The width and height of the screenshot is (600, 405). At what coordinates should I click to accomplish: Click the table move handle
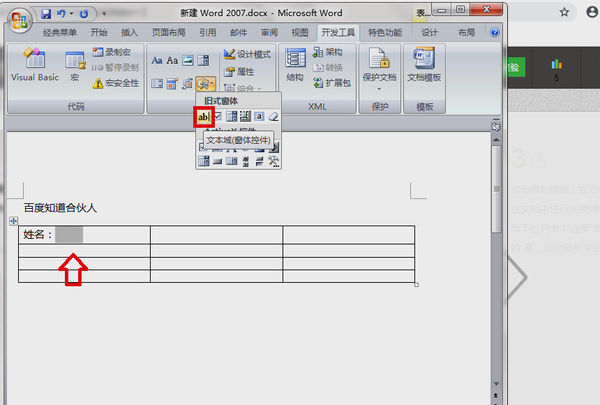(12, 220)
